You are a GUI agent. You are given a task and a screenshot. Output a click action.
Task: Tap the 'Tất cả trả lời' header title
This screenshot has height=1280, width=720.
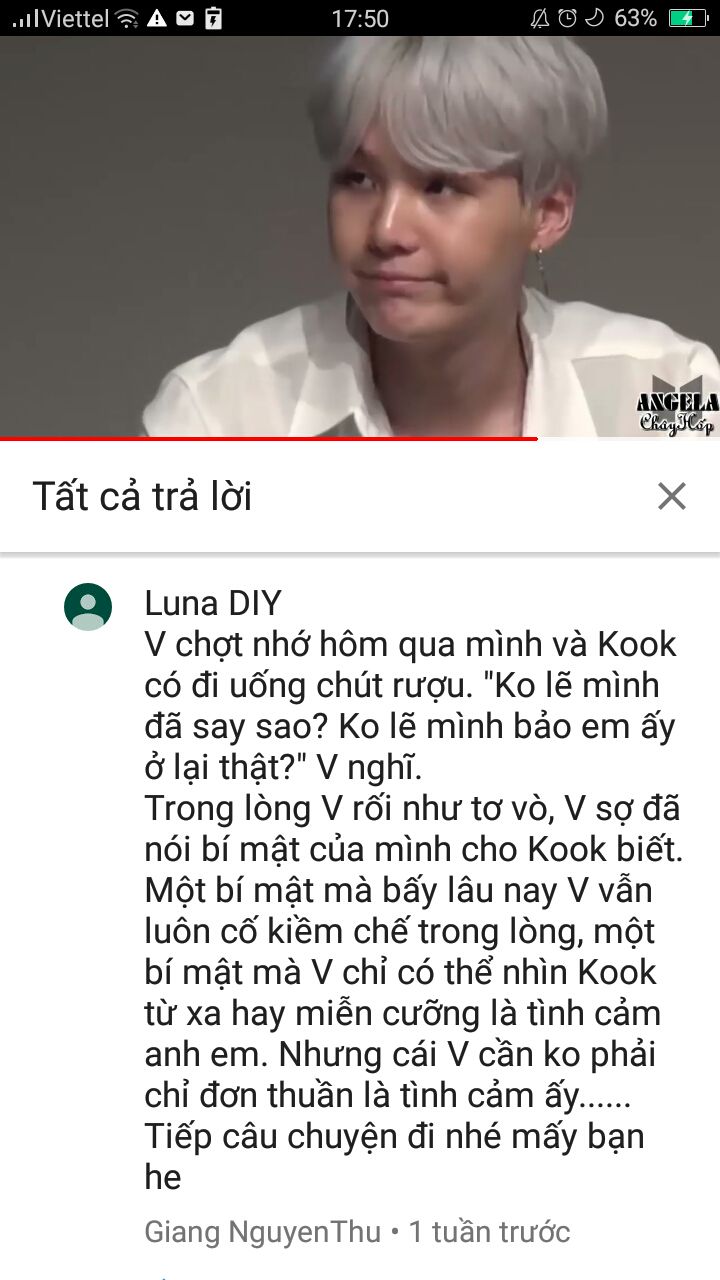pyautogui.click(x=142, y=496)
